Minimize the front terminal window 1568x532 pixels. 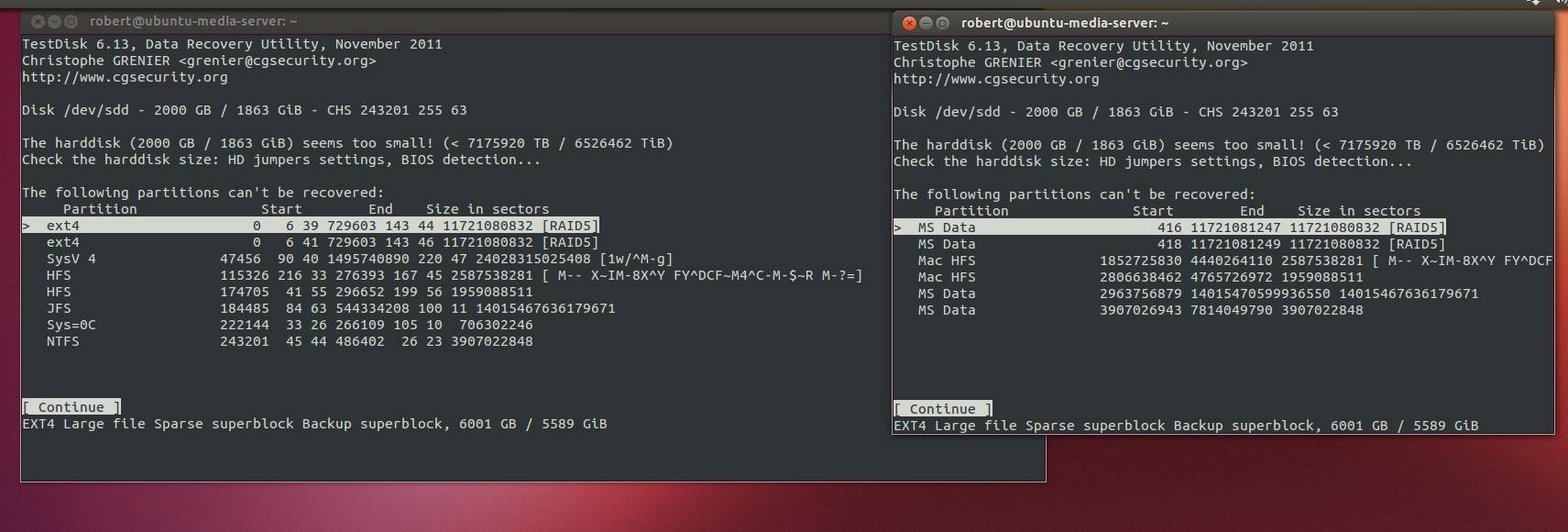click(x=926, y=23)
